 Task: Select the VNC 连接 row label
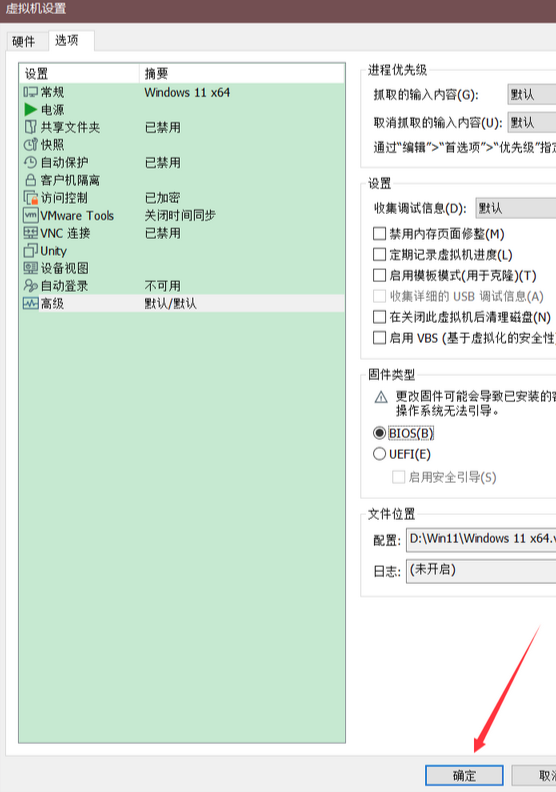click(66, 233)
